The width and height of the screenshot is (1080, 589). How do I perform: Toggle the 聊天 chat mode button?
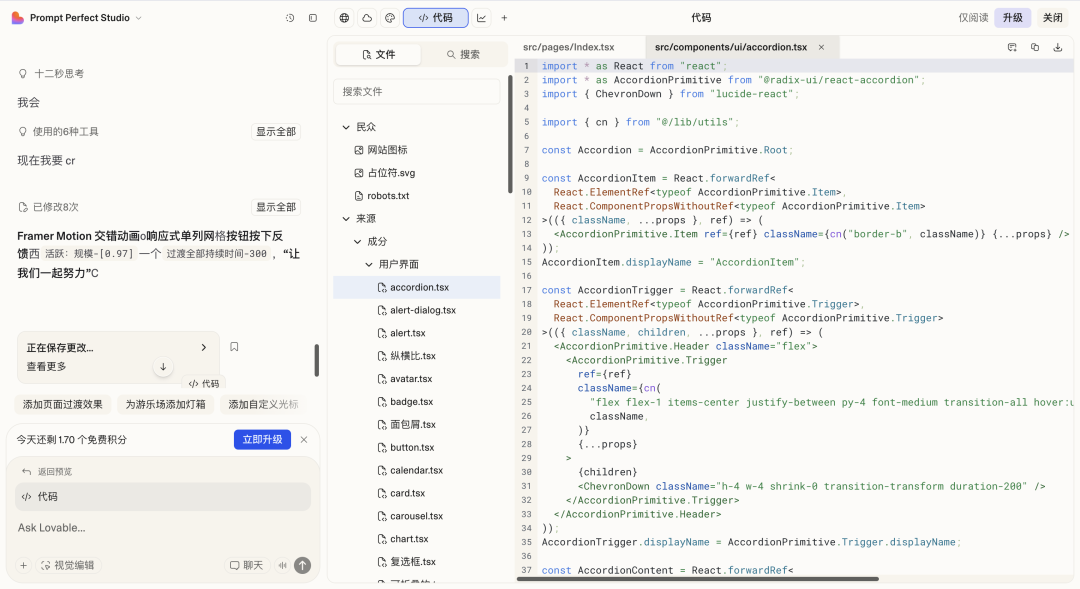tap(246, 565)
